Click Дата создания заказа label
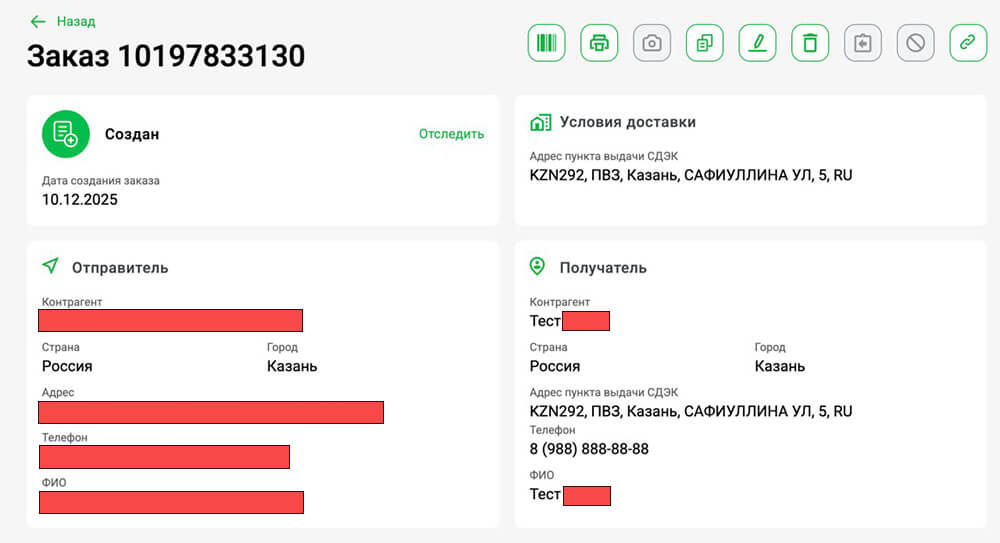1000x543 pixels. pyautogui.click(x=101, y=181)
